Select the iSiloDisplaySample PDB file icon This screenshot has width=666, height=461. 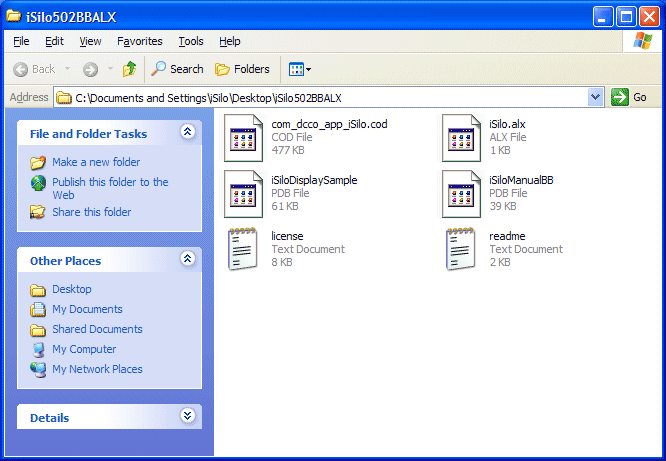click(244, 193)
